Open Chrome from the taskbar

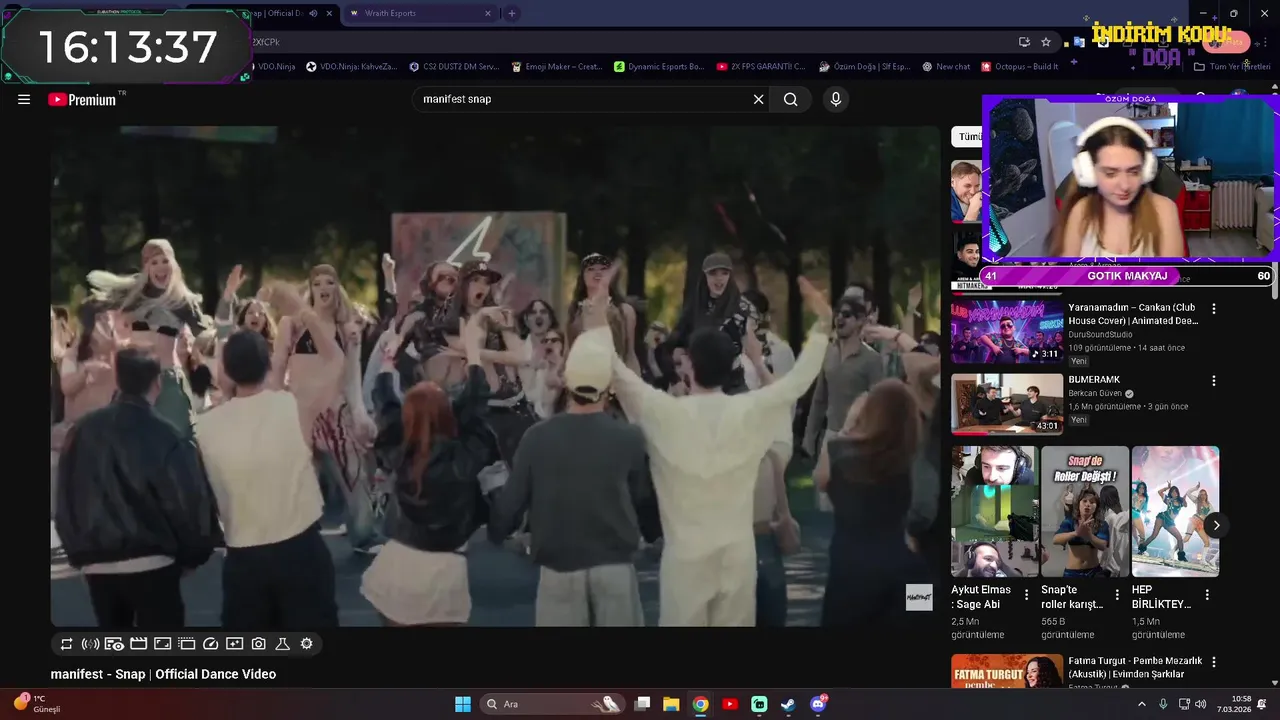pos(700,704)
